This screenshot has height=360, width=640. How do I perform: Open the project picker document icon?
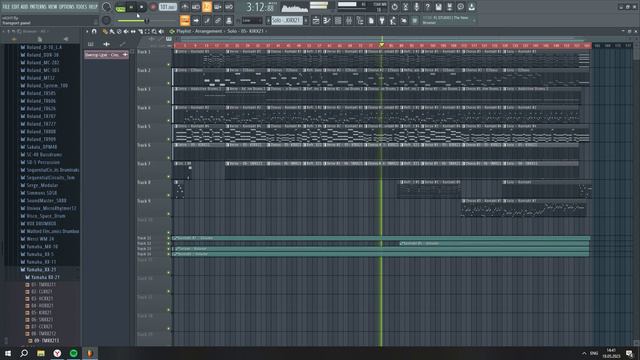(x=371, y=20)
